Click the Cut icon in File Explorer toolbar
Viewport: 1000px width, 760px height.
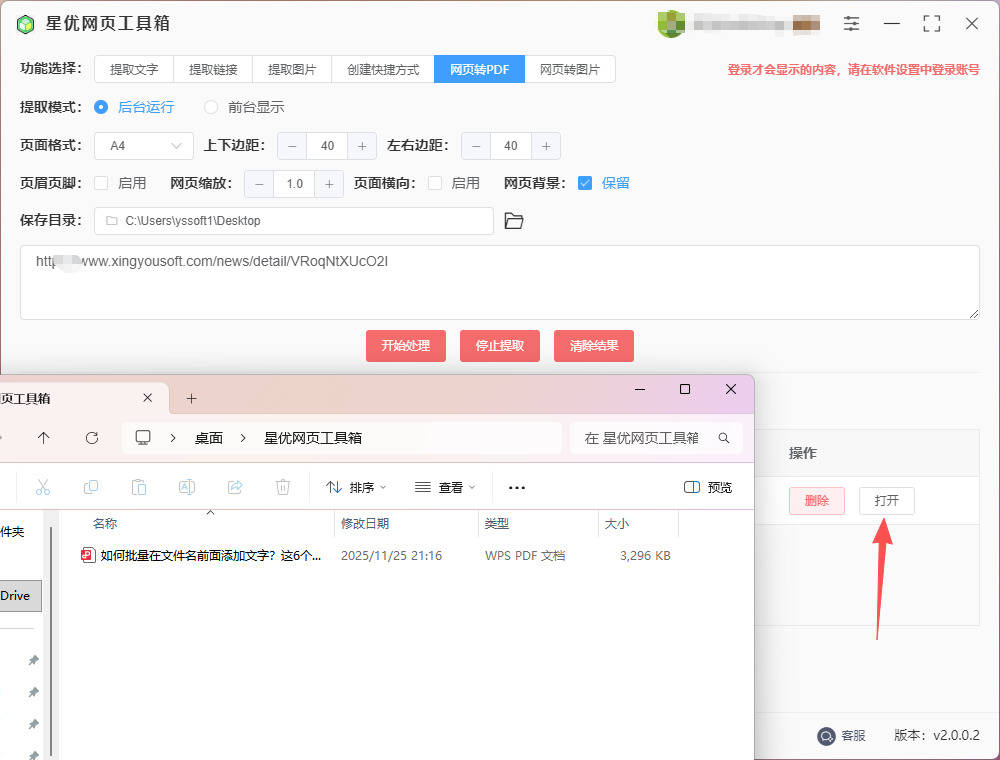coord(43,487)
